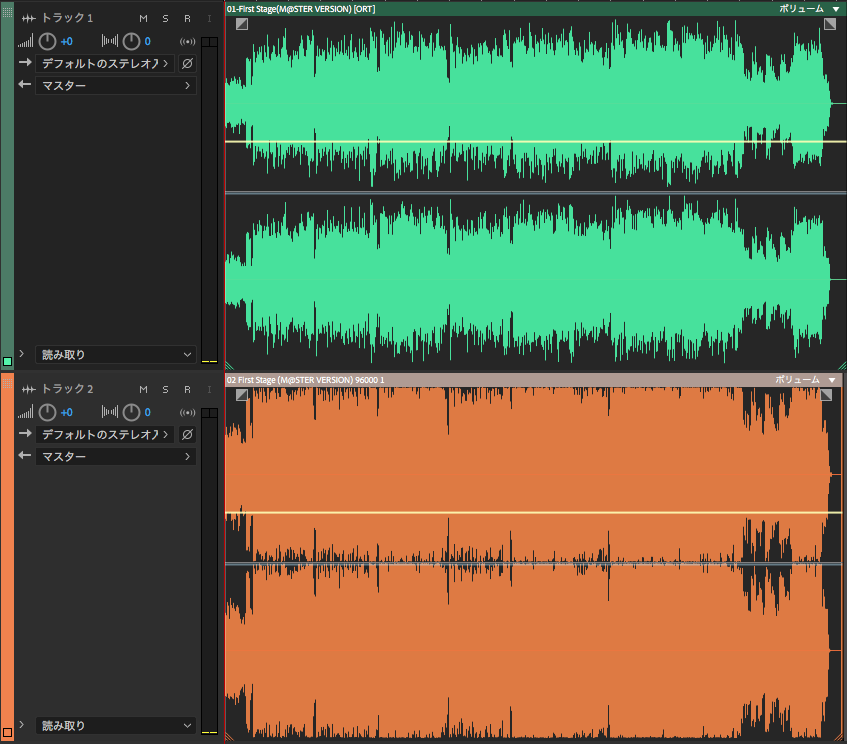The width and height of the screenshot is (847, 744).
Task: Click fade-out handle on clip 02
Action: pos(826,395)
